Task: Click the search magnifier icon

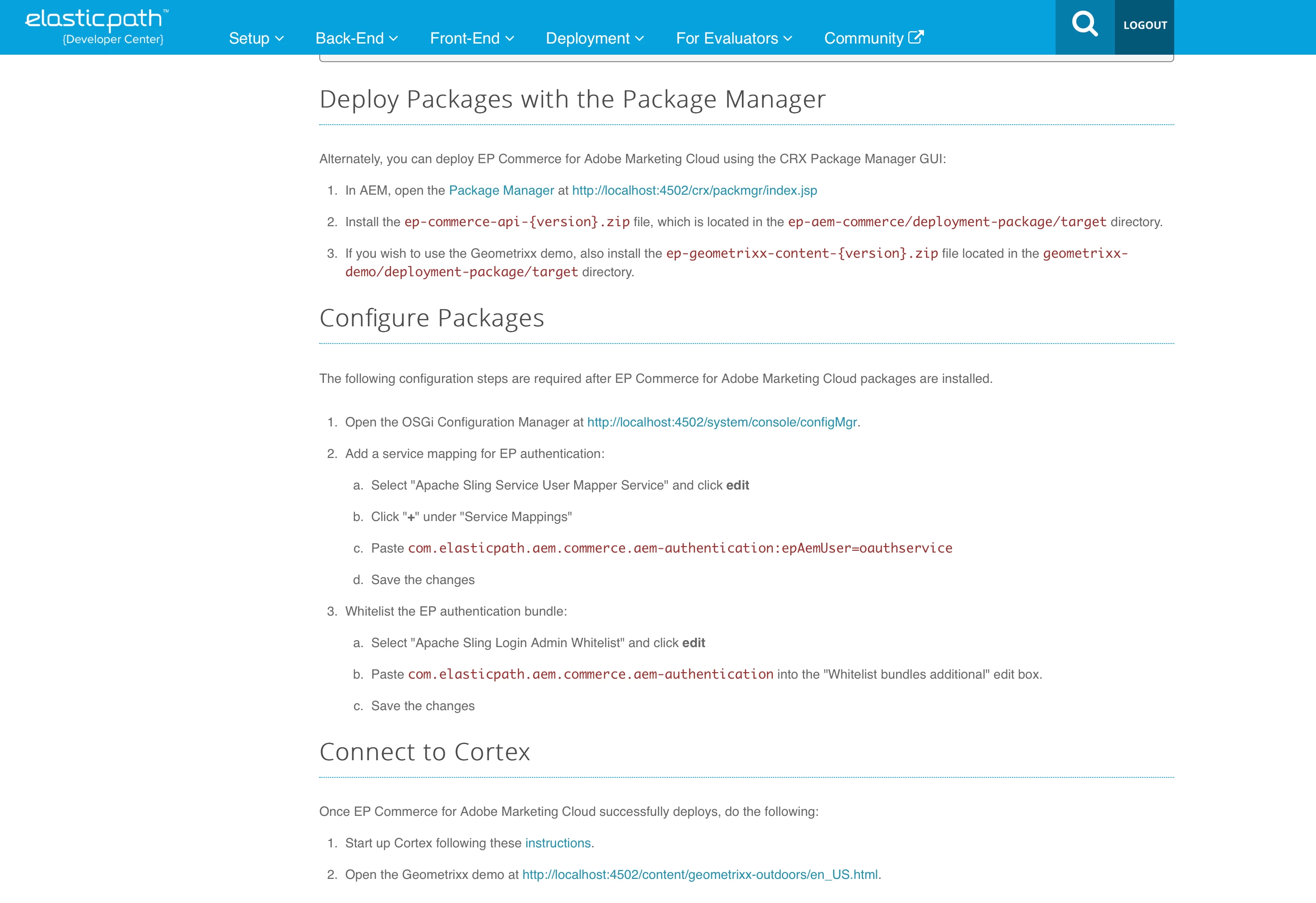Action: (x=1084, y=25)
